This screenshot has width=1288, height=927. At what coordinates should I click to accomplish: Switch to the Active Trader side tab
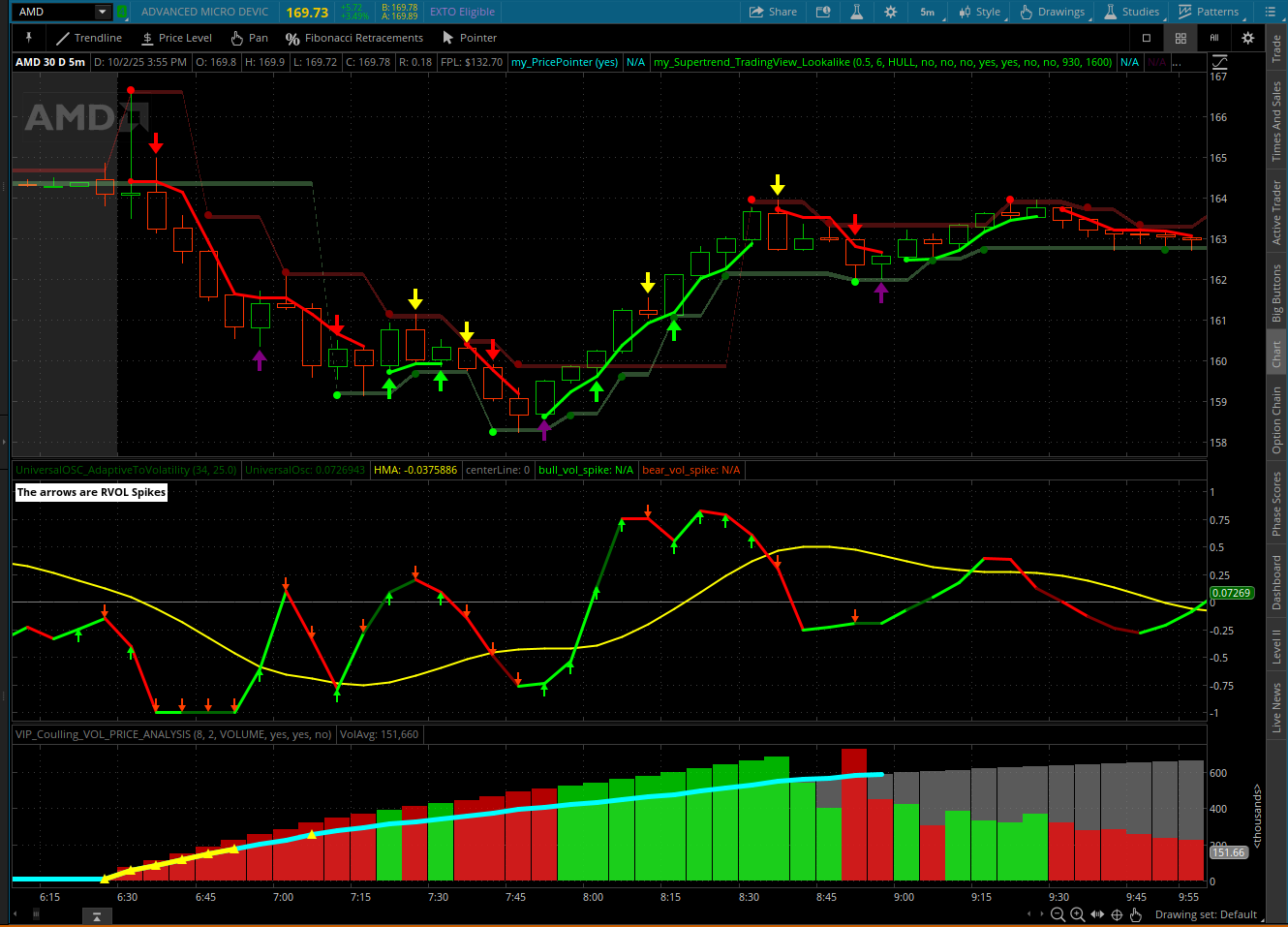[1276, 213]
